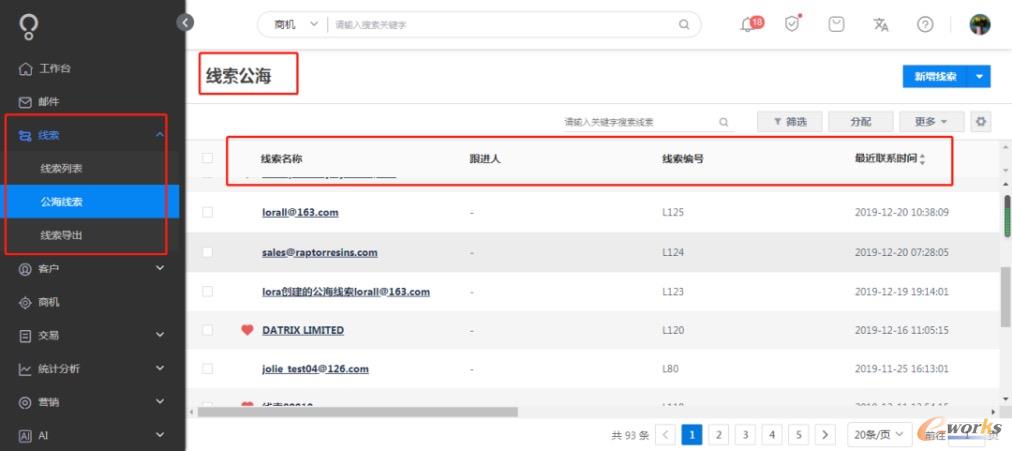Open lead lora创建的公海线索lorall@163.com
Screen dimensions: 1012x451
click(346, 292)
